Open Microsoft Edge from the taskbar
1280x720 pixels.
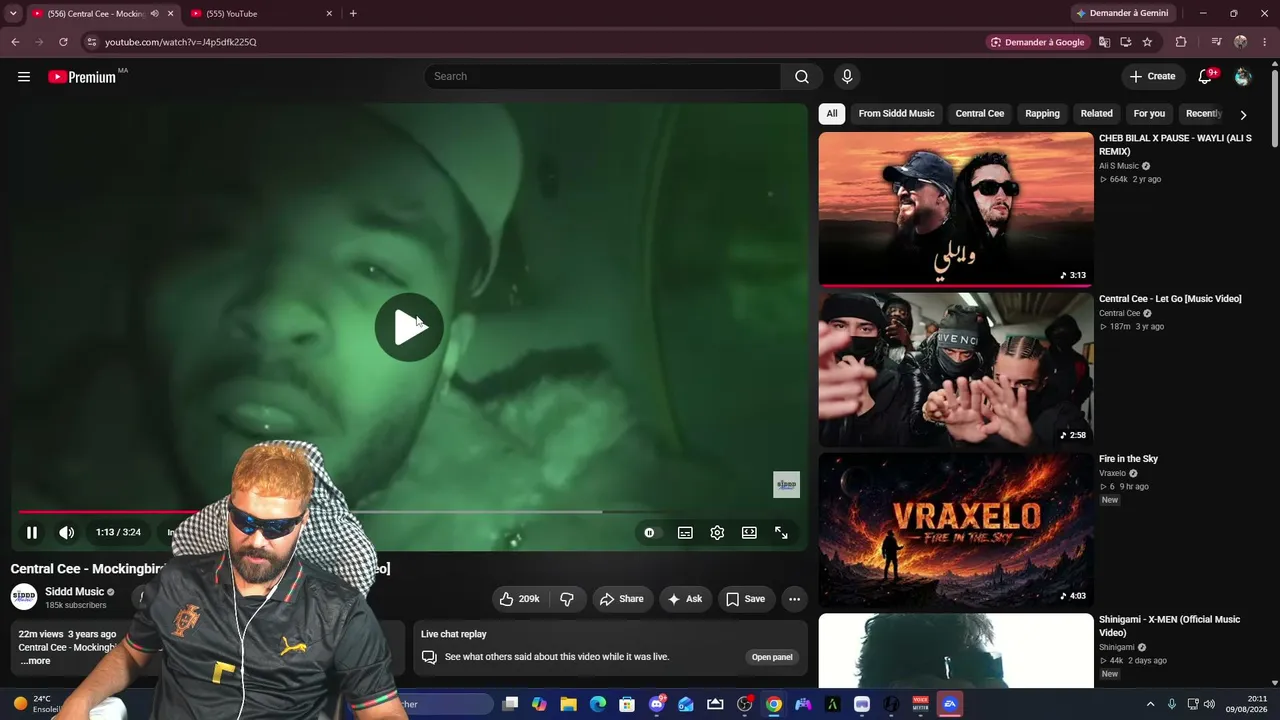598,704
